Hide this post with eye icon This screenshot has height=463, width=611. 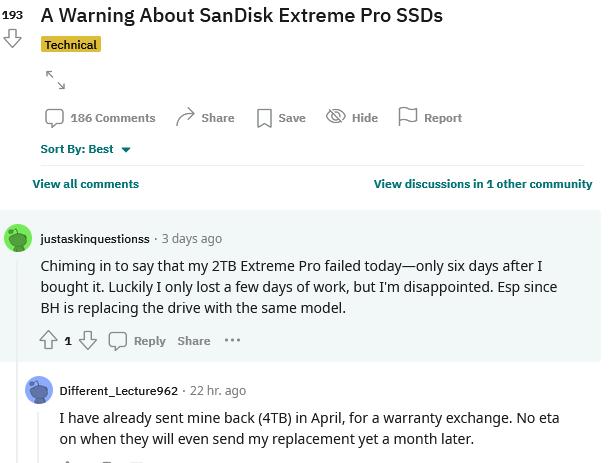[x=352, y=118]
